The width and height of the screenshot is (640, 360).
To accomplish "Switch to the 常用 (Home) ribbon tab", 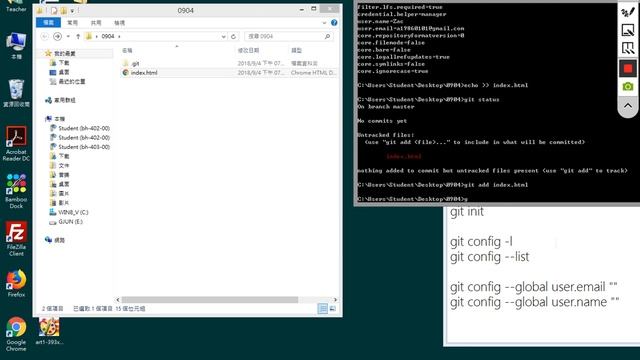I will (72, 23).
